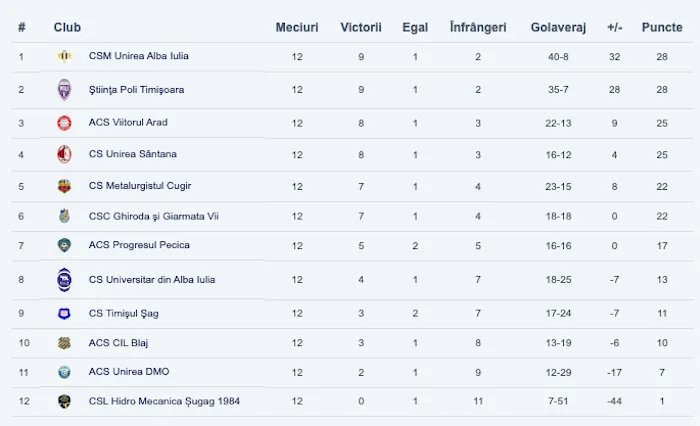This screenshot has height=426, width=700.
Task: Click the CS Universitar din Alba Iulia crest
Action: click(64, 280)
